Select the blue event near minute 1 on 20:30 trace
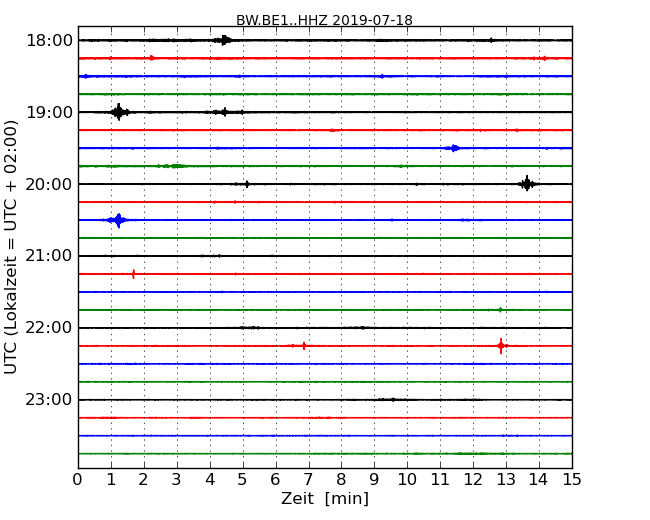This screenshot has width=650, height=520. [x=118, y=220]
